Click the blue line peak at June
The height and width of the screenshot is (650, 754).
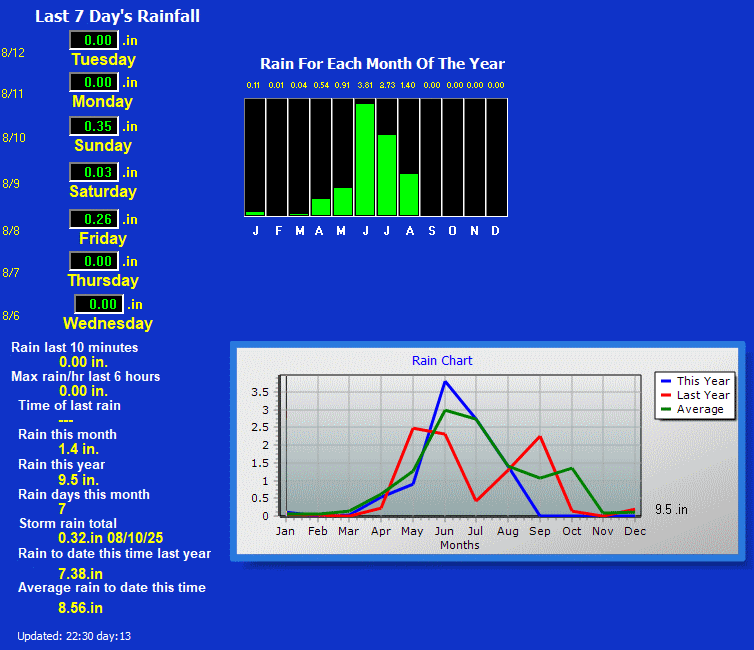(x=445, y=382)
